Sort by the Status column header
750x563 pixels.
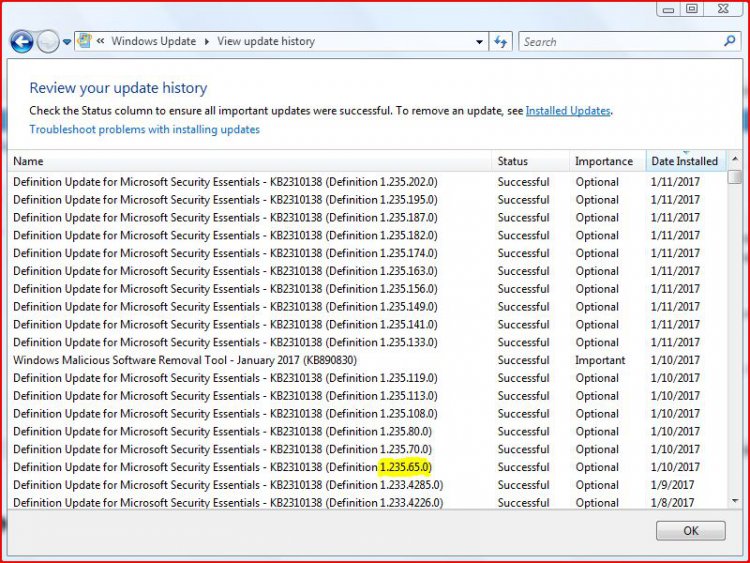tap(530, 161)
